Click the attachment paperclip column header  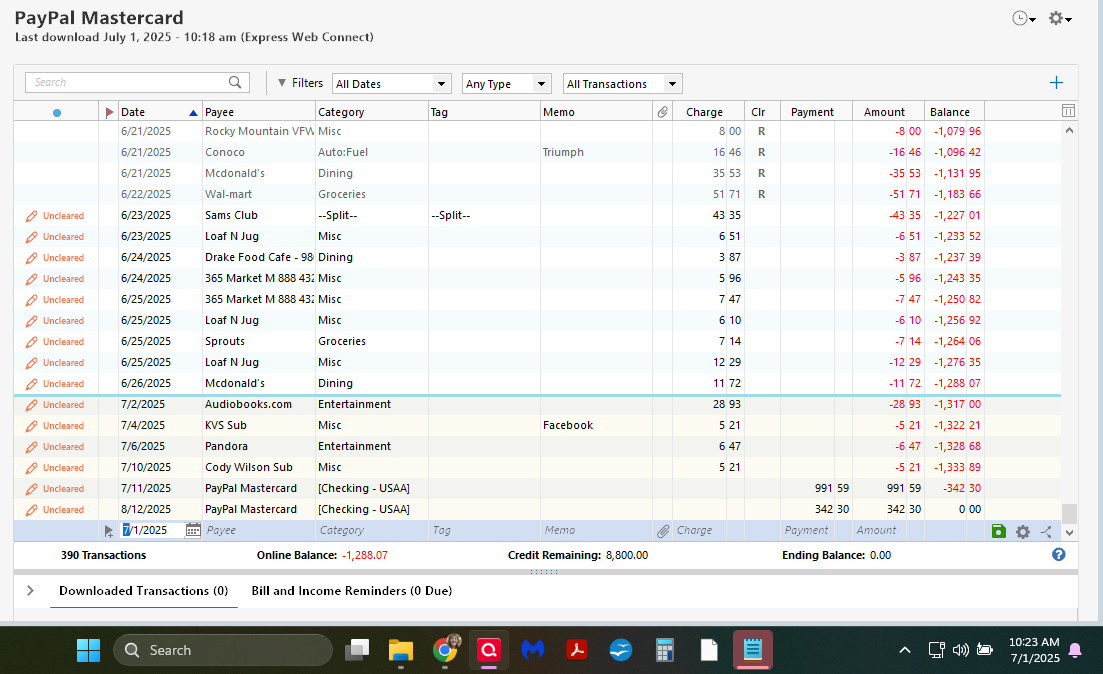(x=662, y=112)
